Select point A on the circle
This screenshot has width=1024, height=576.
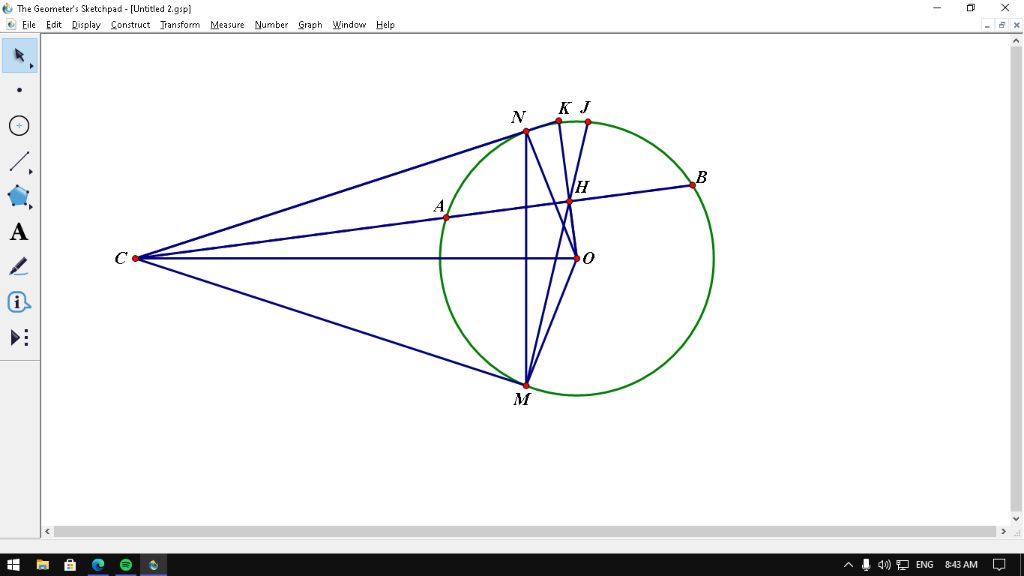click(446, 217)
